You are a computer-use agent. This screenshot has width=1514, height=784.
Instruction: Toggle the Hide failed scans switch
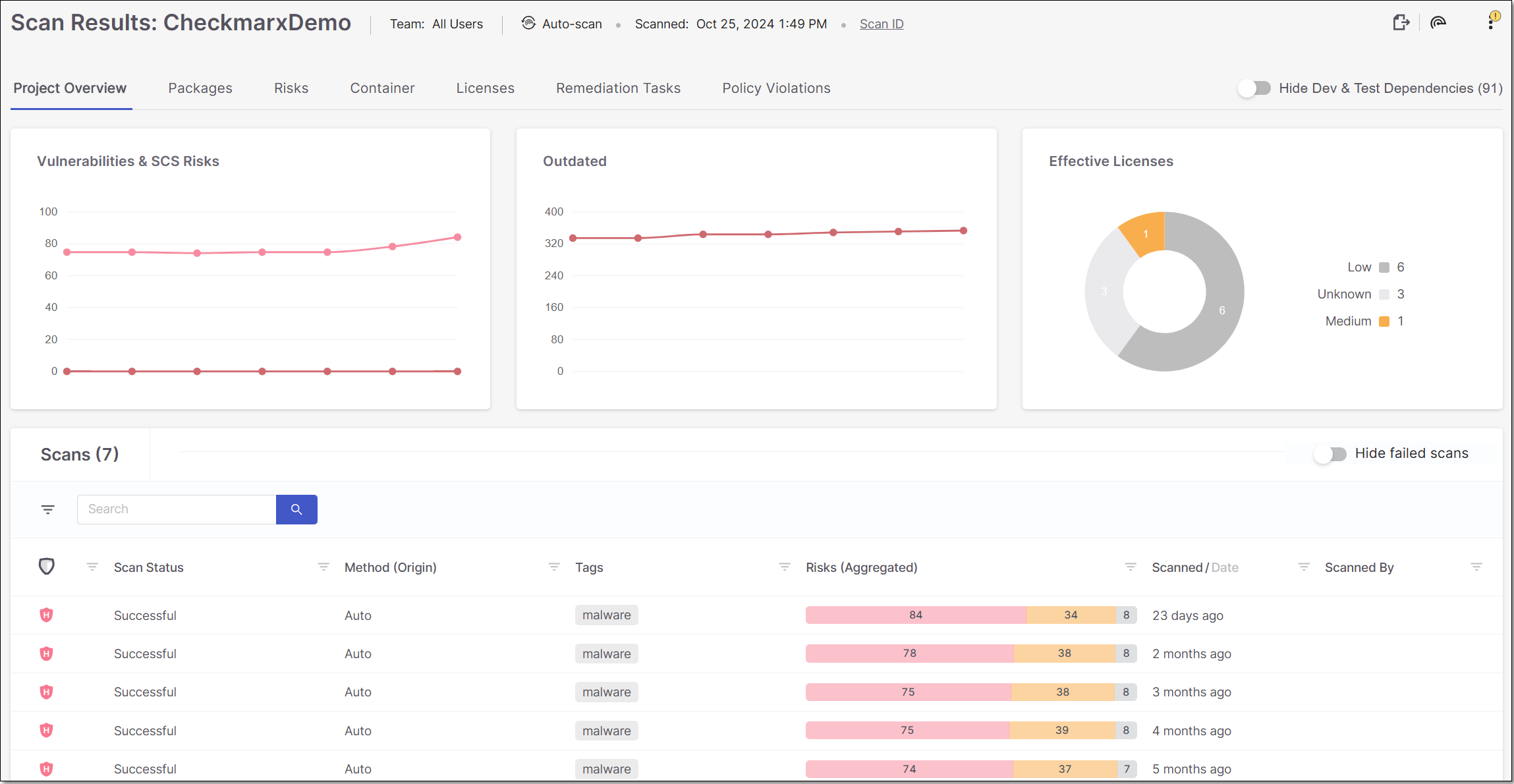[x=1330, y=454]
